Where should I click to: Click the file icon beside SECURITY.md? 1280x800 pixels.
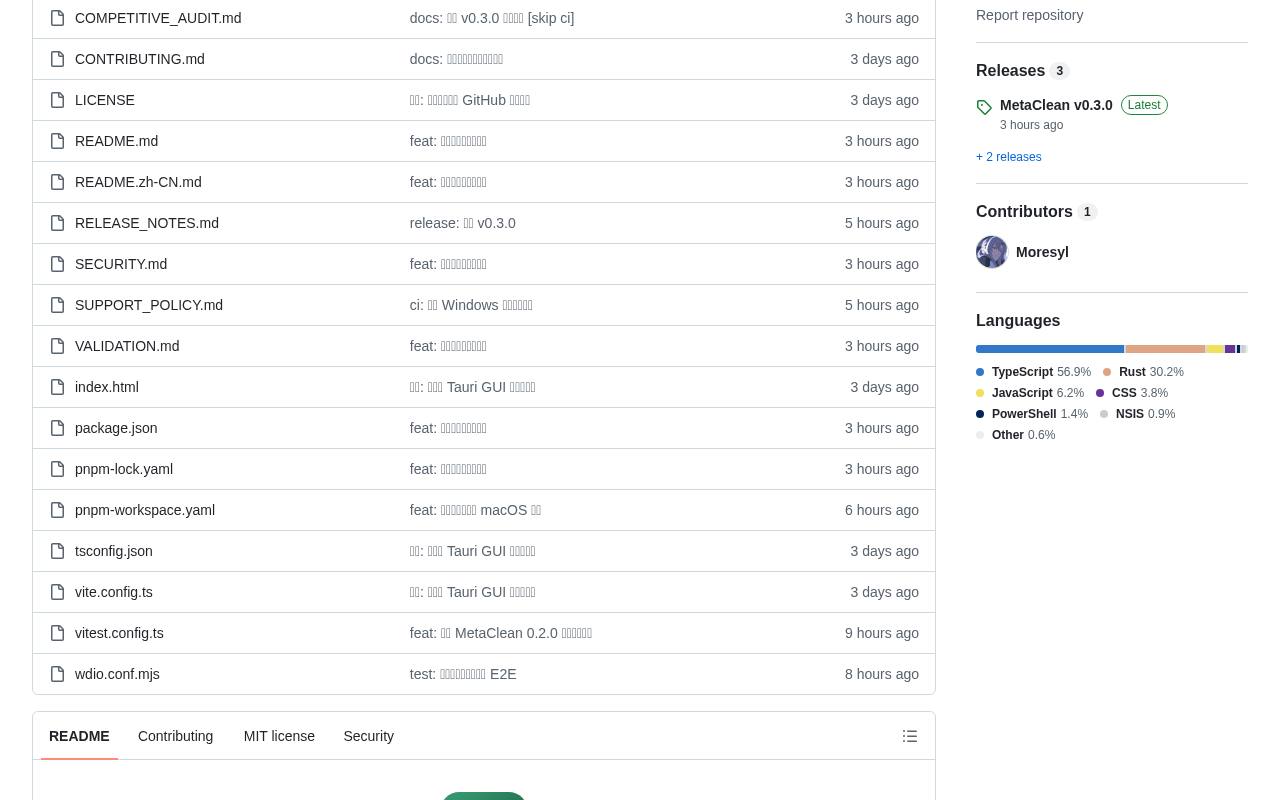(x=57, y=264)
